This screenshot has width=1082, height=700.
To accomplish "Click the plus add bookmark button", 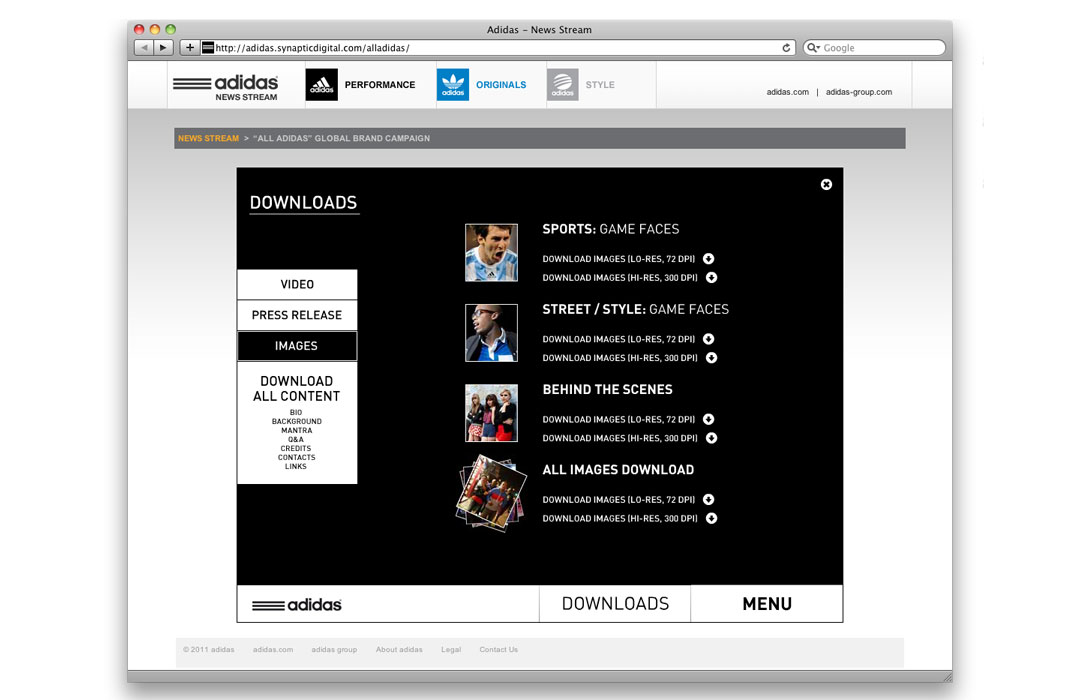I will tap(190, 48).
